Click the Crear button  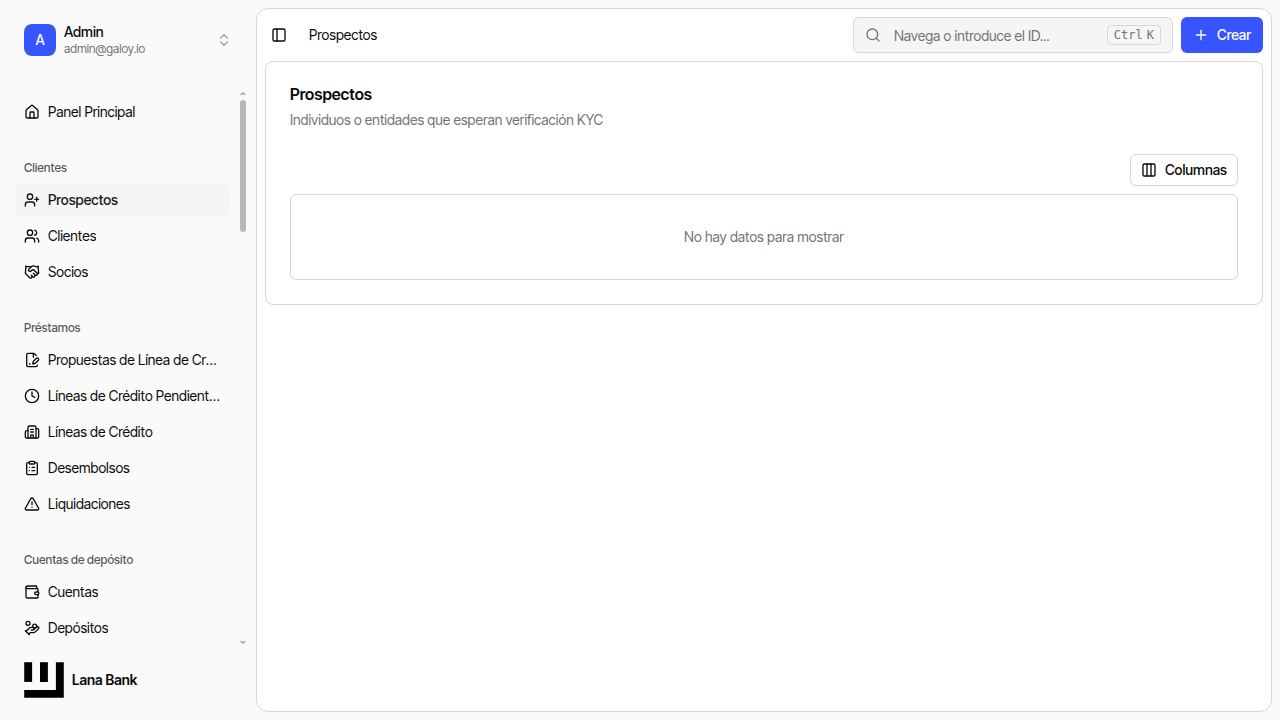[x=1222, y=35]
